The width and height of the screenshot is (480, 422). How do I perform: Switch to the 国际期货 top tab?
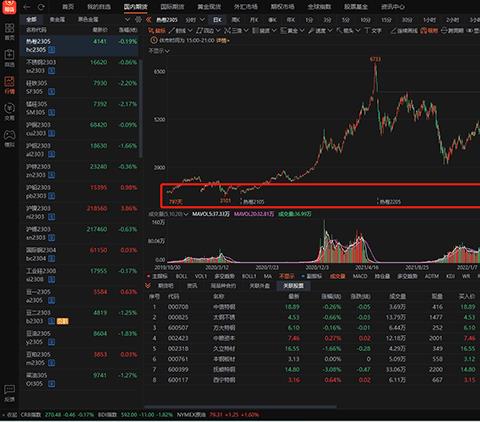[172, 7]
